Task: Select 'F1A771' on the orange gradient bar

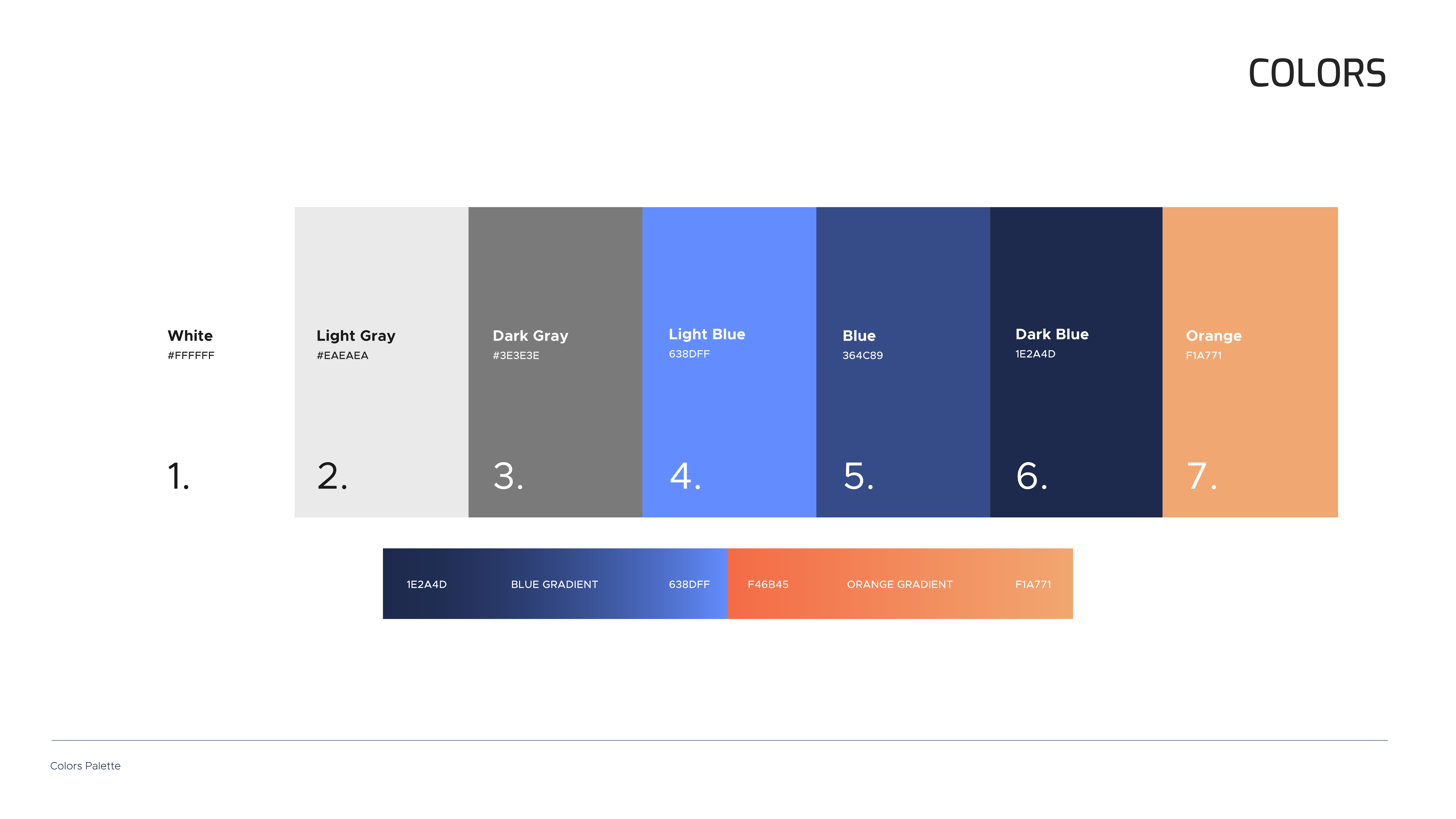Action: [x=1033, y=584]
